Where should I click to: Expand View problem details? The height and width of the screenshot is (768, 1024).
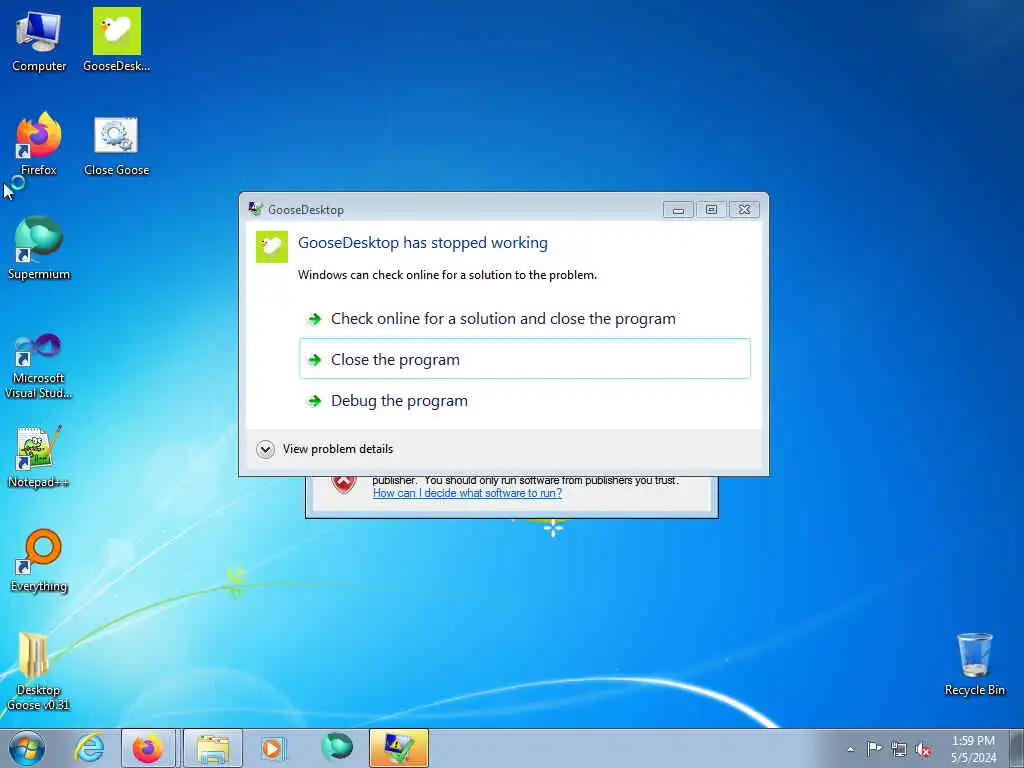click(x=325, y=449)
